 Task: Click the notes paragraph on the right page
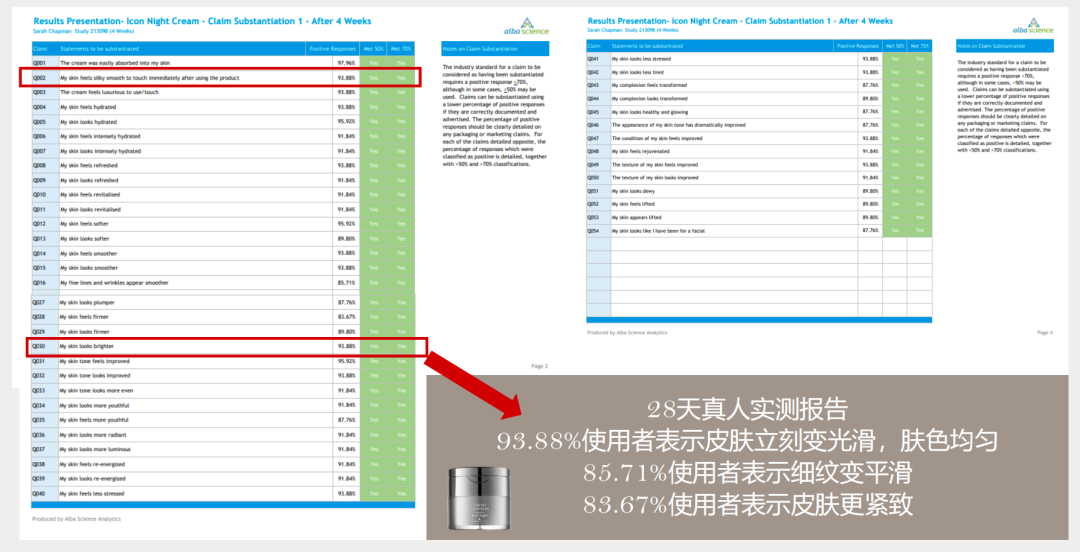pyautogui.click(x=1005, y=106)
